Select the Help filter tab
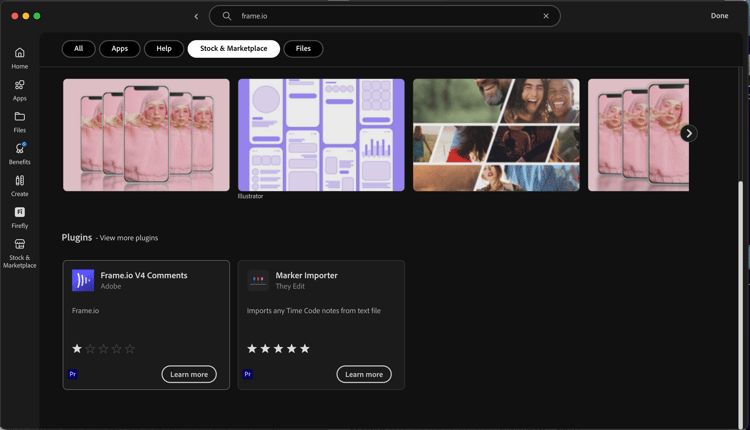This screenshot has height=430, width=750. [164, 49]
